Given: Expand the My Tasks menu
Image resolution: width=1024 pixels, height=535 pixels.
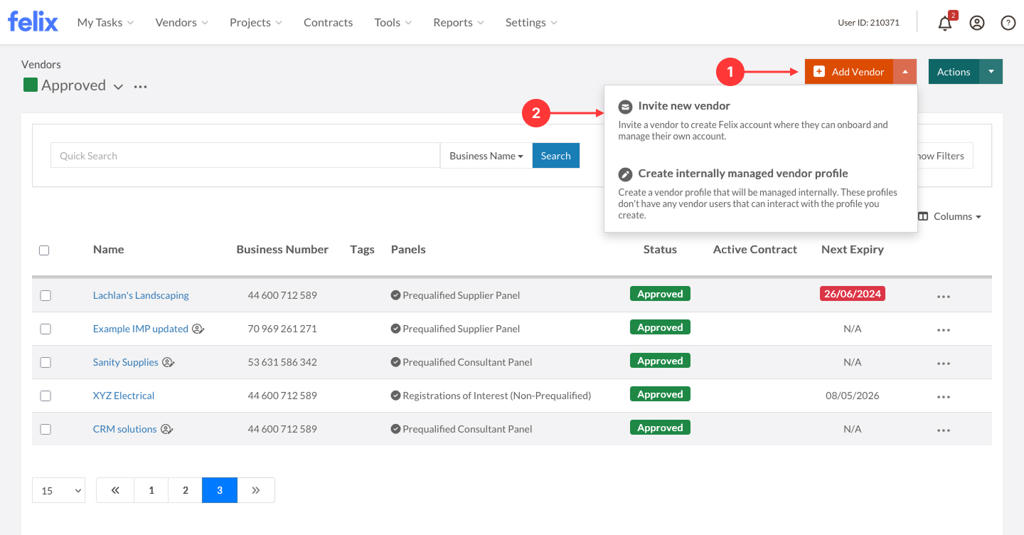Looking at the screenshot, I should [105, 22].
